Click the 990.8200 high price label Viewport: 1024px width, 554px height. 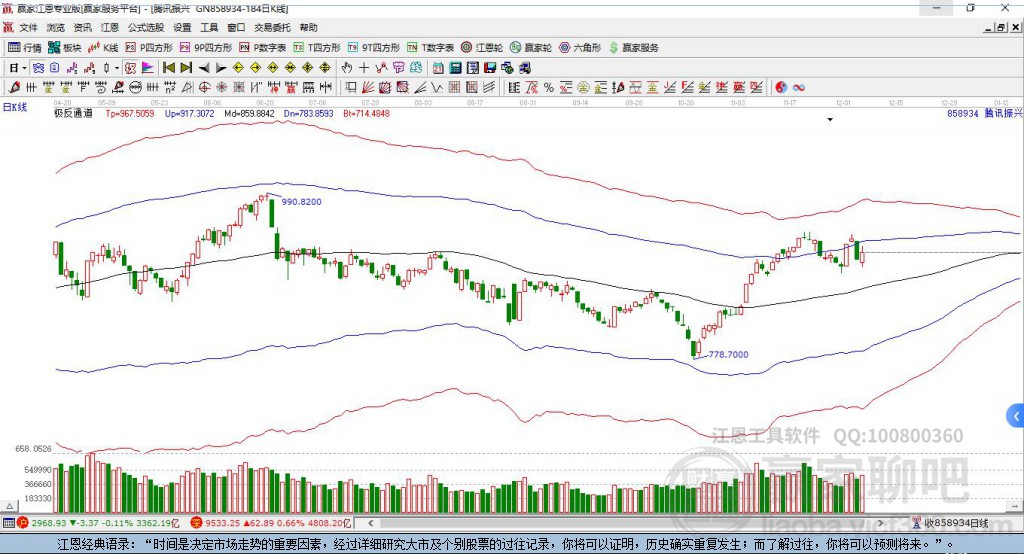302,202
